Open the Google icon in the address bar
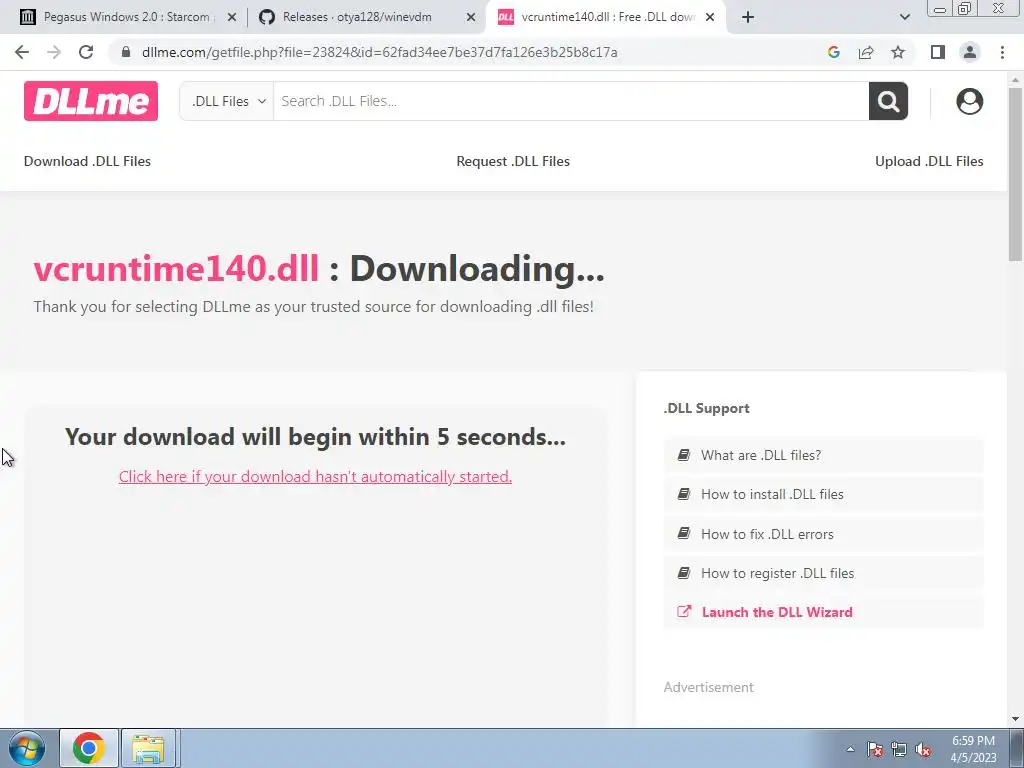 point(833,52)
